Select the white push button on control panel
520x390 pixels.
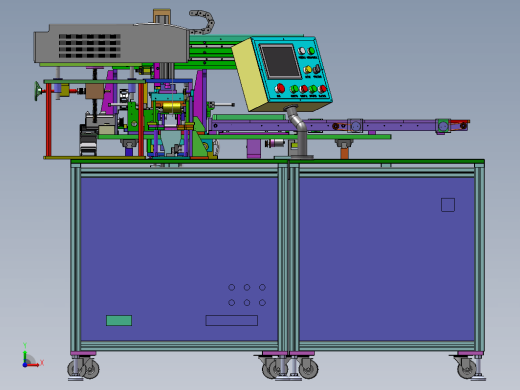(x=301, y=51)
